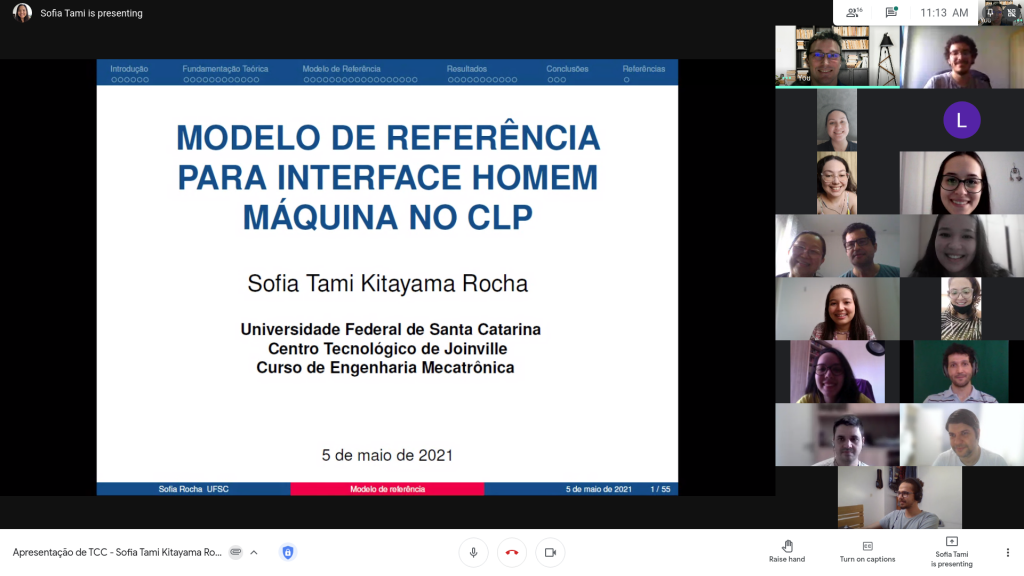Select the video tile showing two people together
This screenshot has height=576, width=1024.
point(837,246)
